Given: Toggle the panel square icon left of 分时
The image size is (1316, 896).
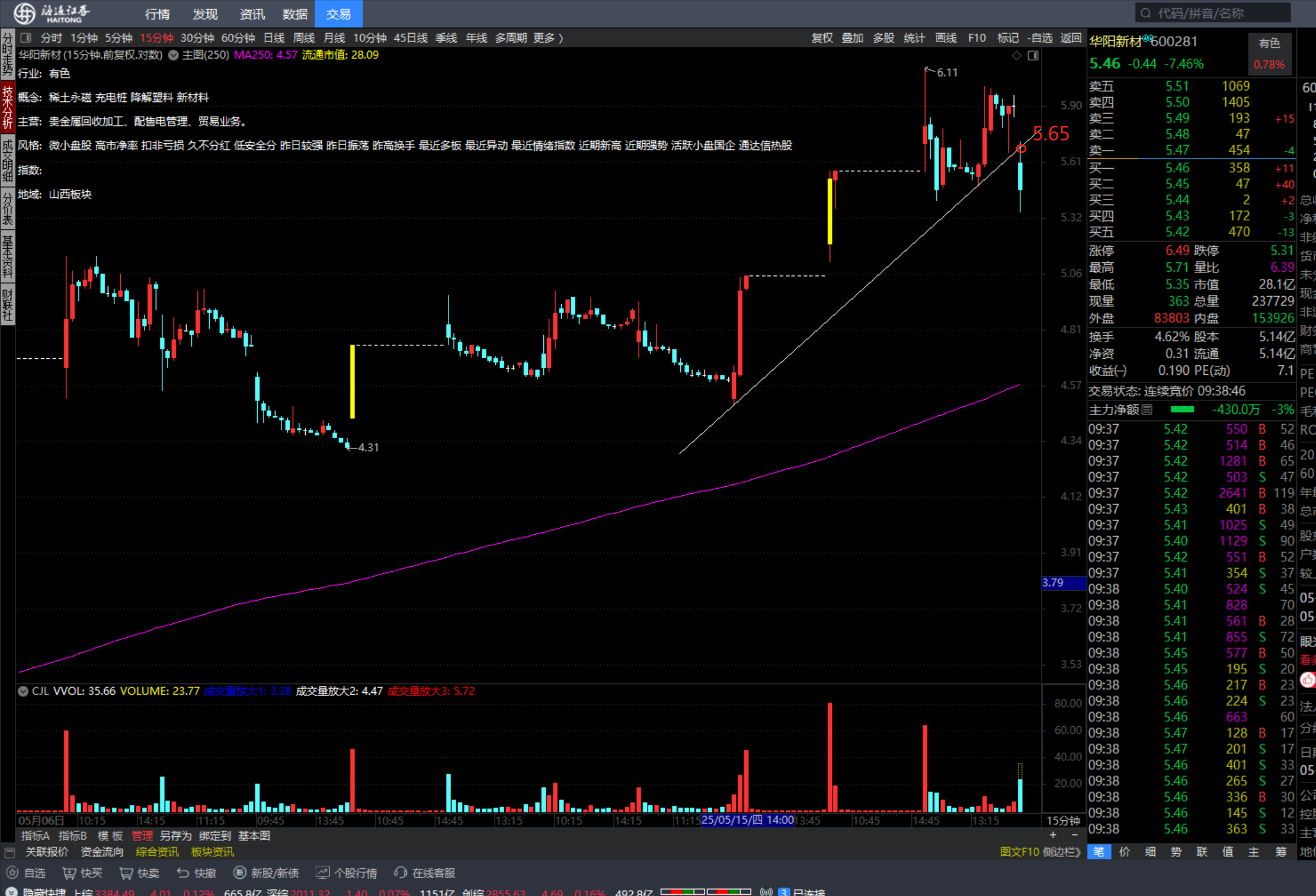Looking at the screenshot, I should pos(25,38).
